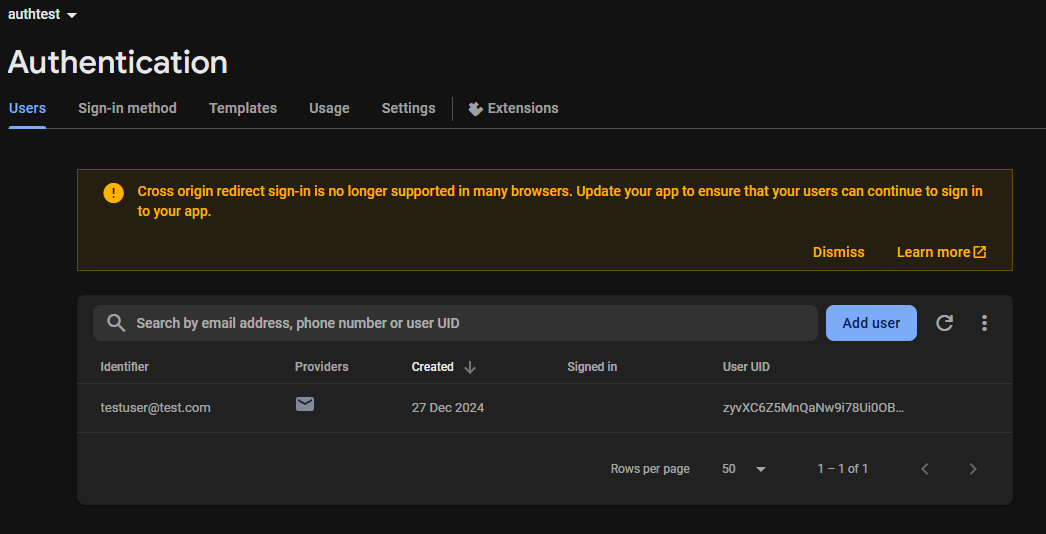Click the warning icon in the banner

click(114, 192)
